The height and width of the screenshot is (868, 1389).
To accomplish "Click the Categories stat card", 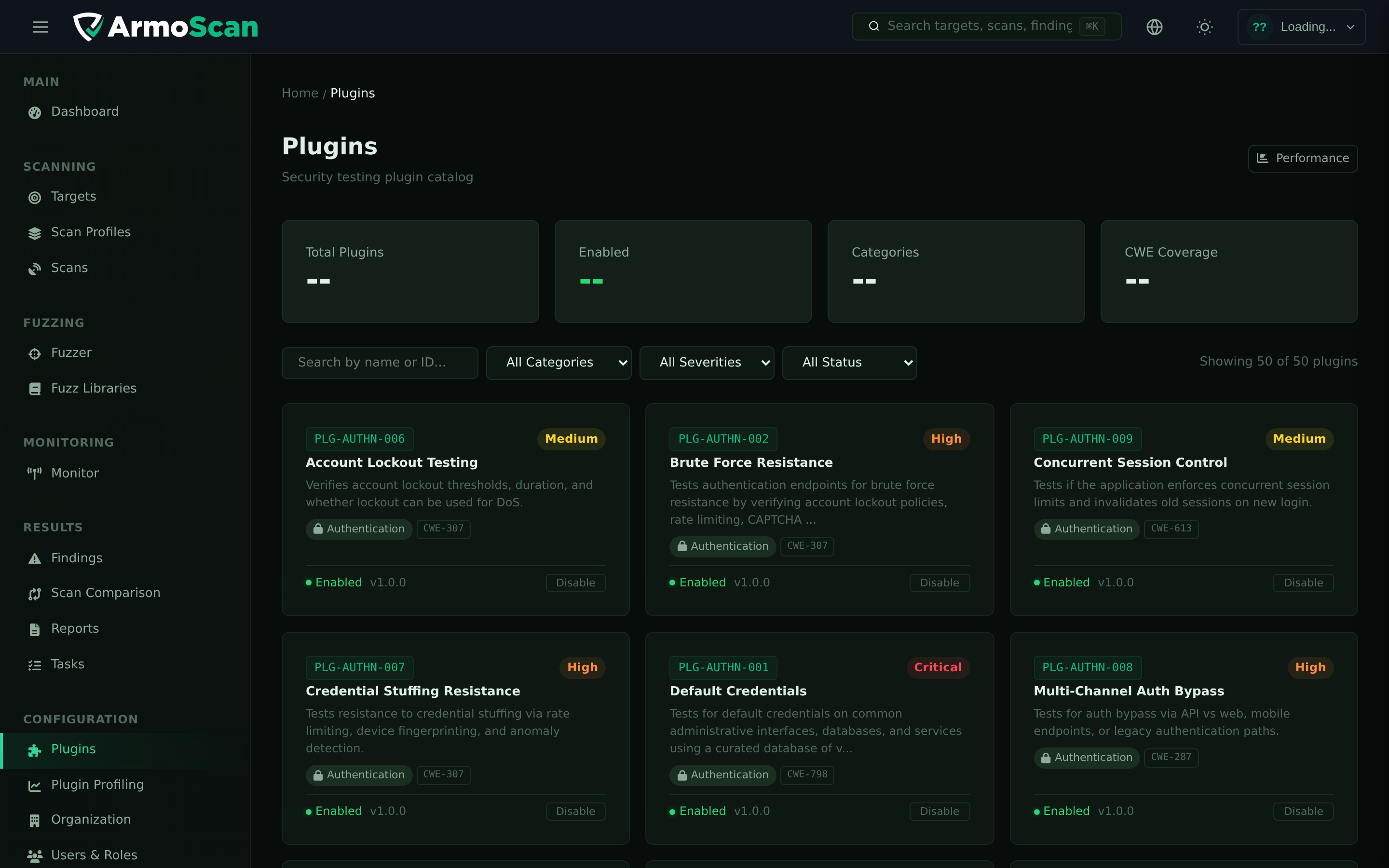I will point(955,271).
